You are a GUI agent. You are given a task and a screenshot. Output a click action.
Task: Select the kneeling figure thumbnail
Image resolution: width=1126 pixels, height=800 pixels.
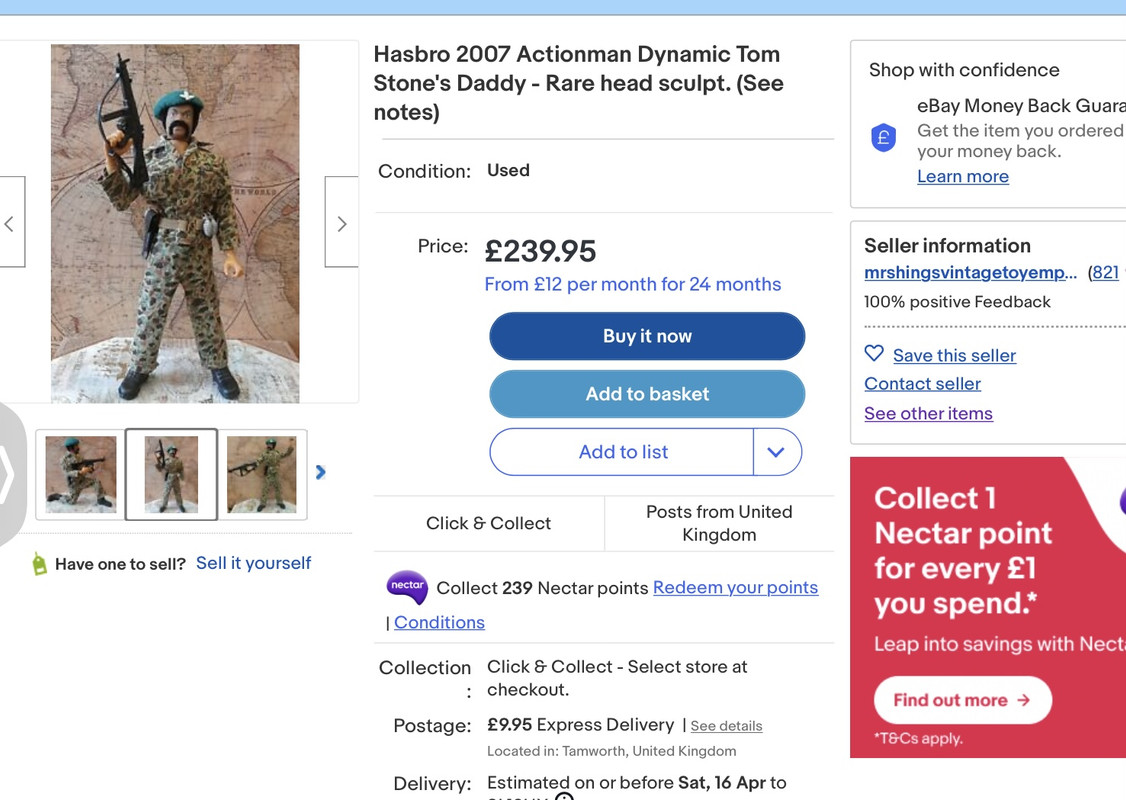(81, 474)
